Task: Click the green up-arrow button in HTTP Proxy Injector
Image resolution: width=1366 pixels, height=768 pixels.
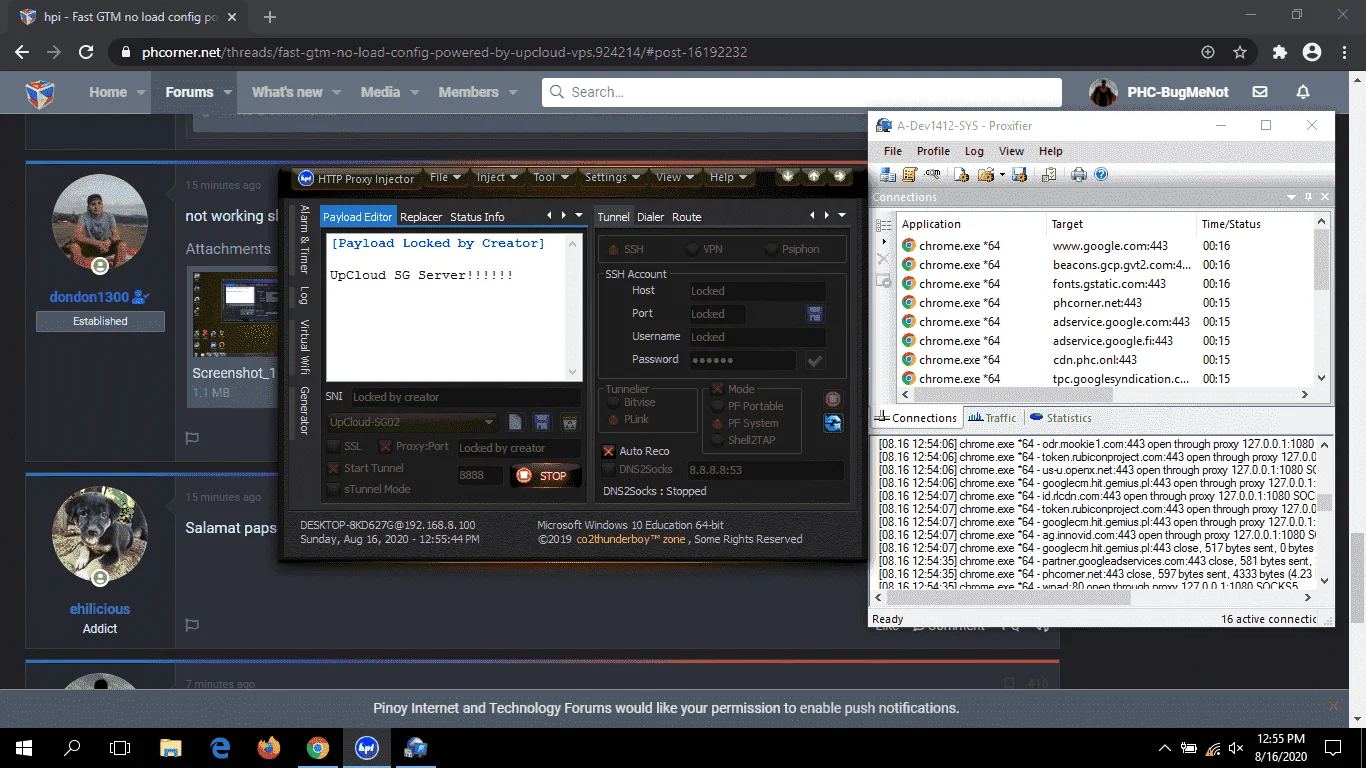Action: coord(814,176)
